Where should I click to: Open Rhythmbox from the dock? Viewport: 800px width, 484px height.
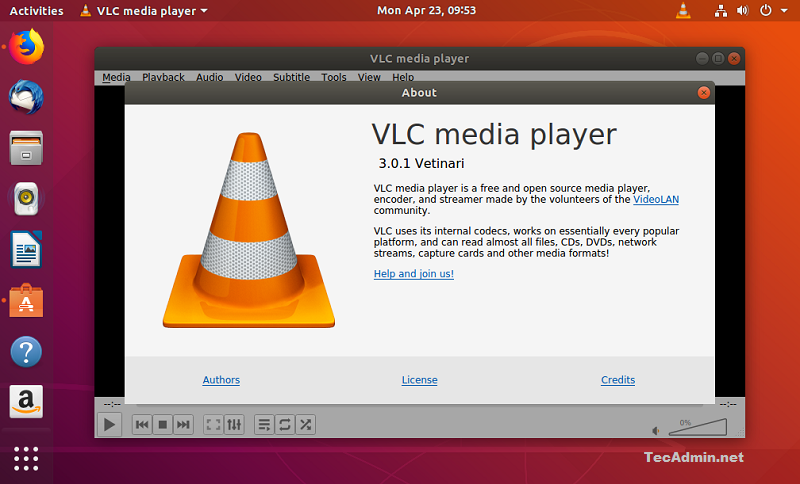[x=26, y=198]
